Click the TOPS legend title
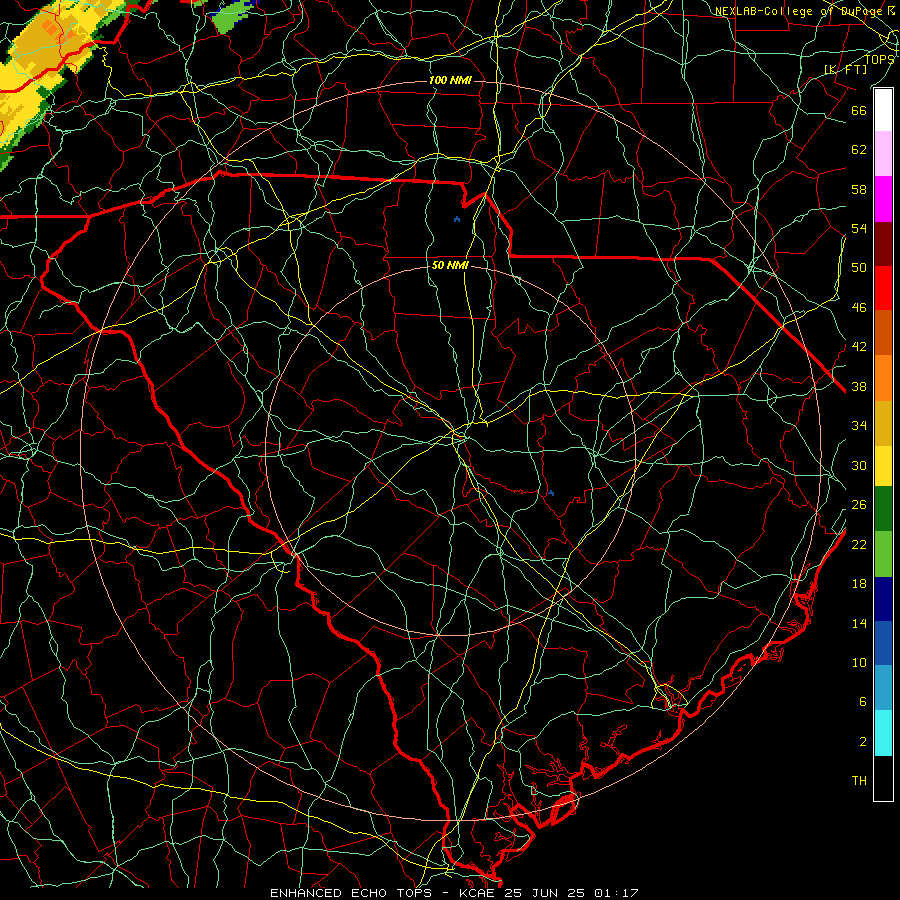900x900 pixels. click(879, 59)
